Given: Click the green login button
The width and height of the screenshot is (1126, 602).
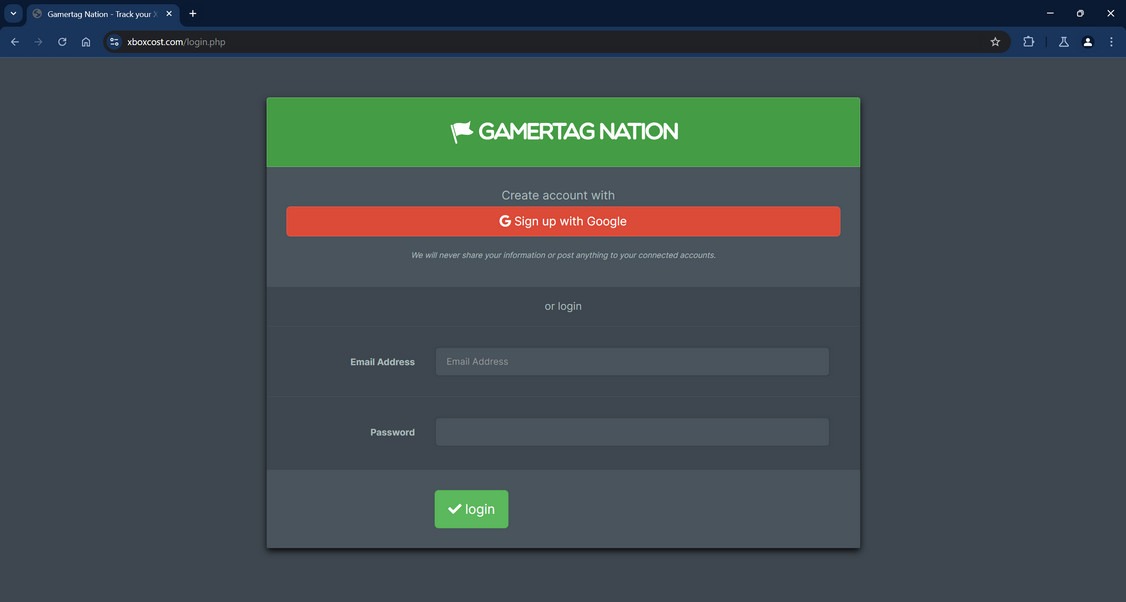Looking at the screenshot, I should pyautogui.click(x=471, y=509).
